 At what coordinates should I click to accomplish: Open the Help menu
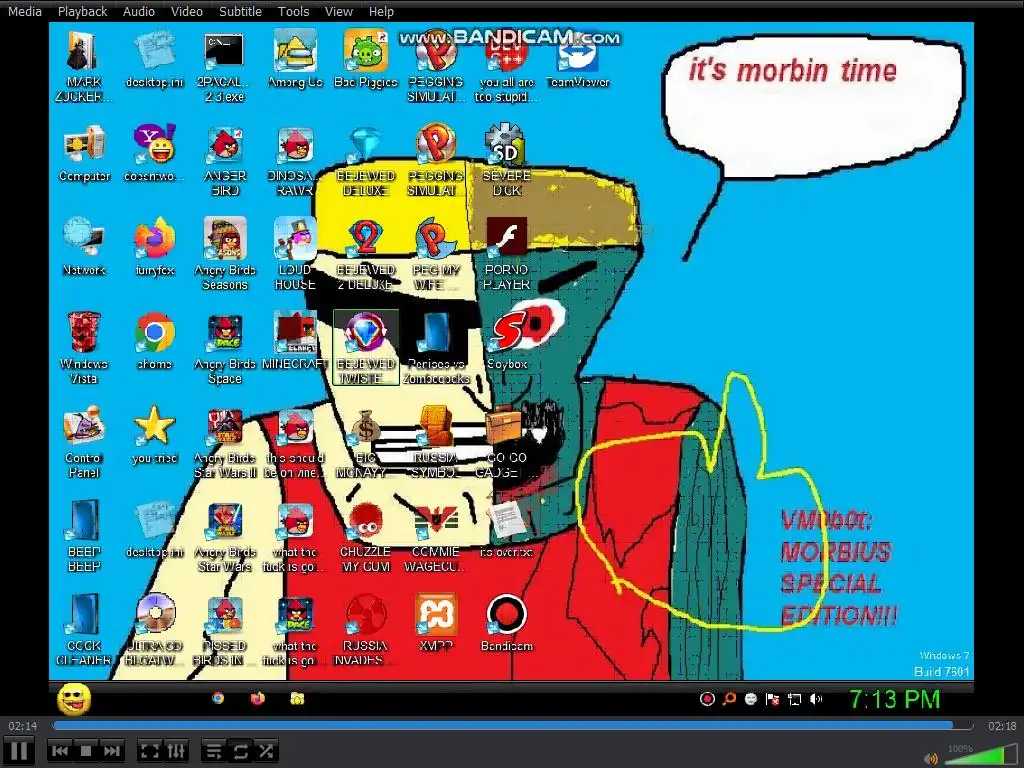[381, 11]
